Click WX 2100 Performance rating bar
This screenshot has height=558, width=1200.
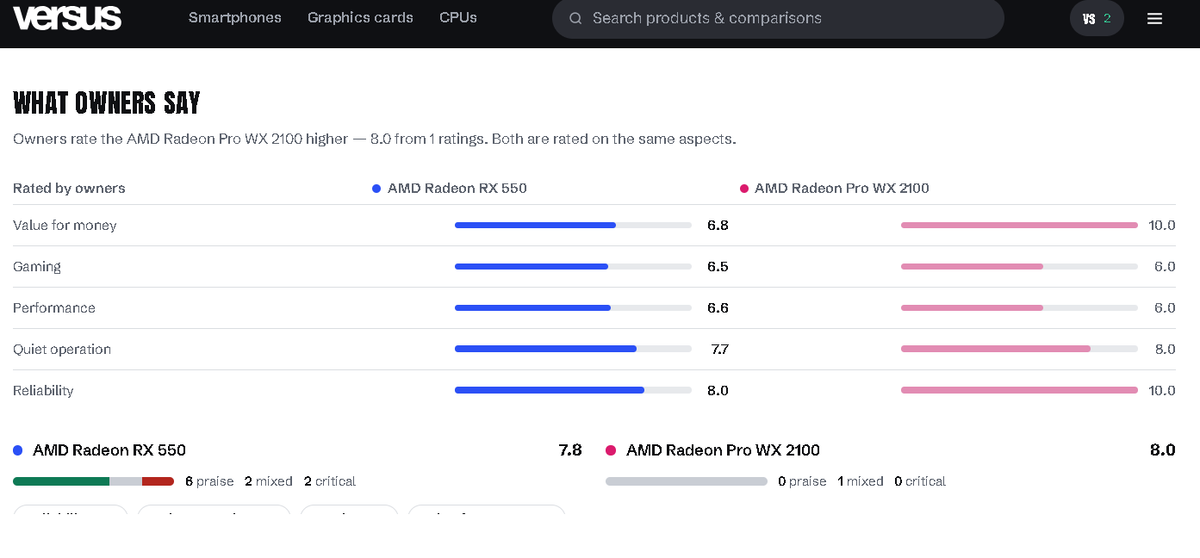click(x=1019, y=308)
